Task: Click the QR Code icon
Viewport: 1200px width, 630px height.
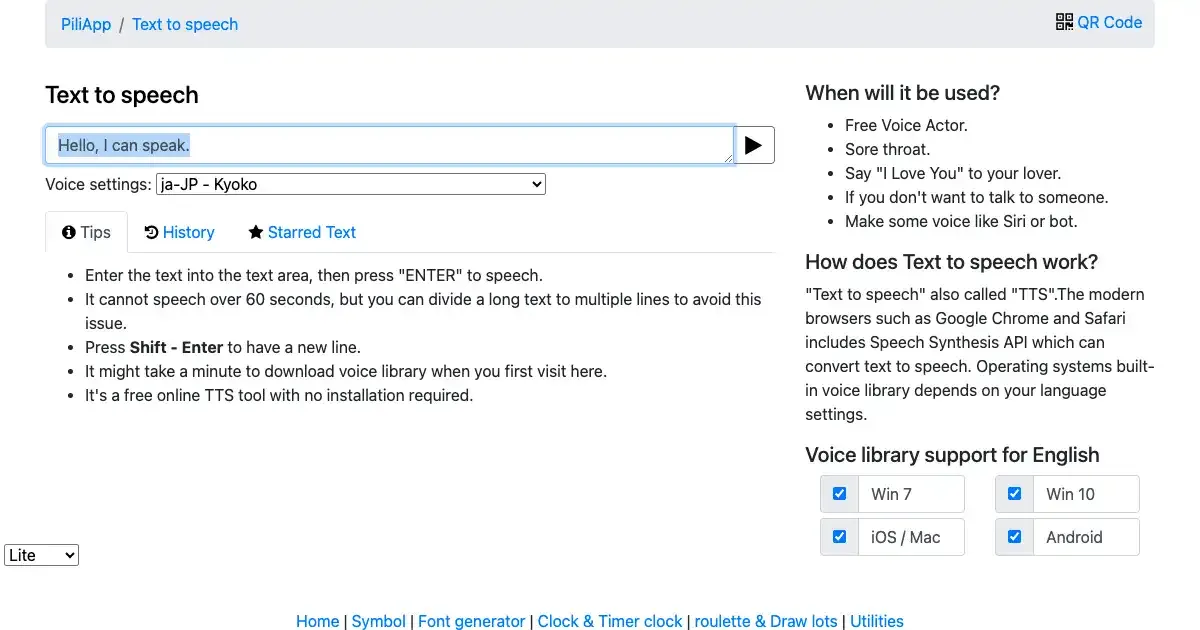Action: (1064, 22)
